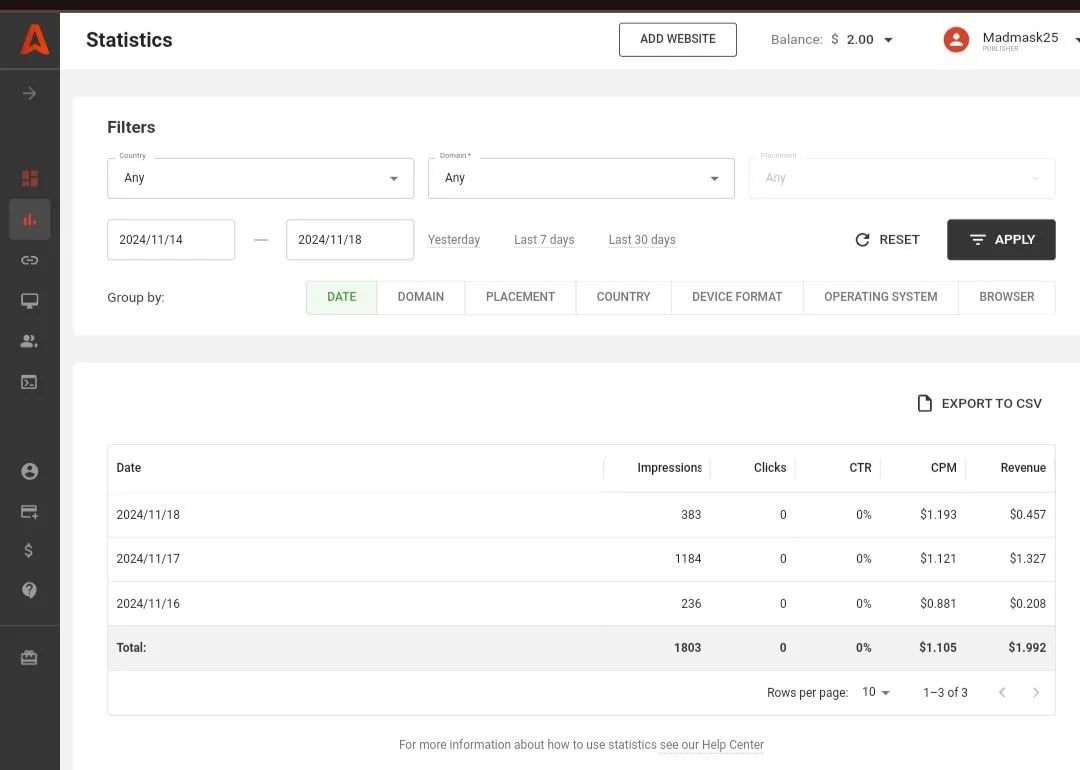
Task: Group by DATE tab
Action: (x=342, y=297)
